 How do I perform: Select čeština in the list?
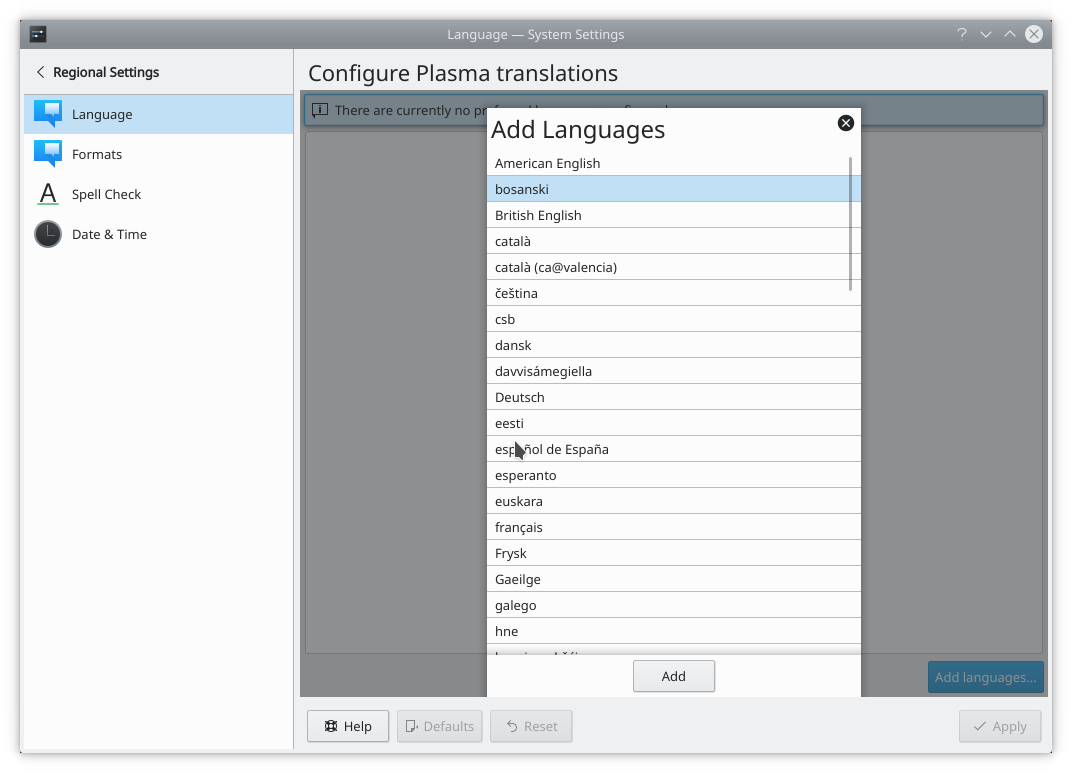point(673,293)
